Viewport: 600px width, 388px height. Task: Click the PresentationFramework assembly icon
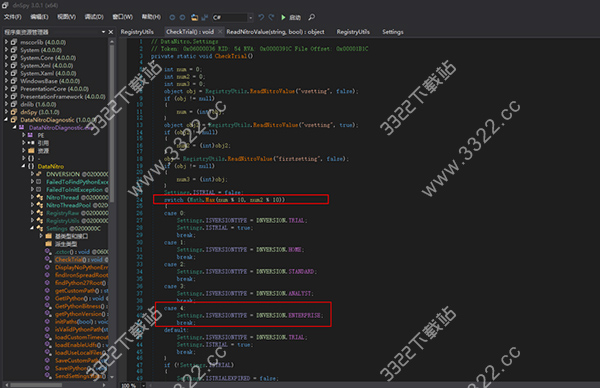click(14, 96)
